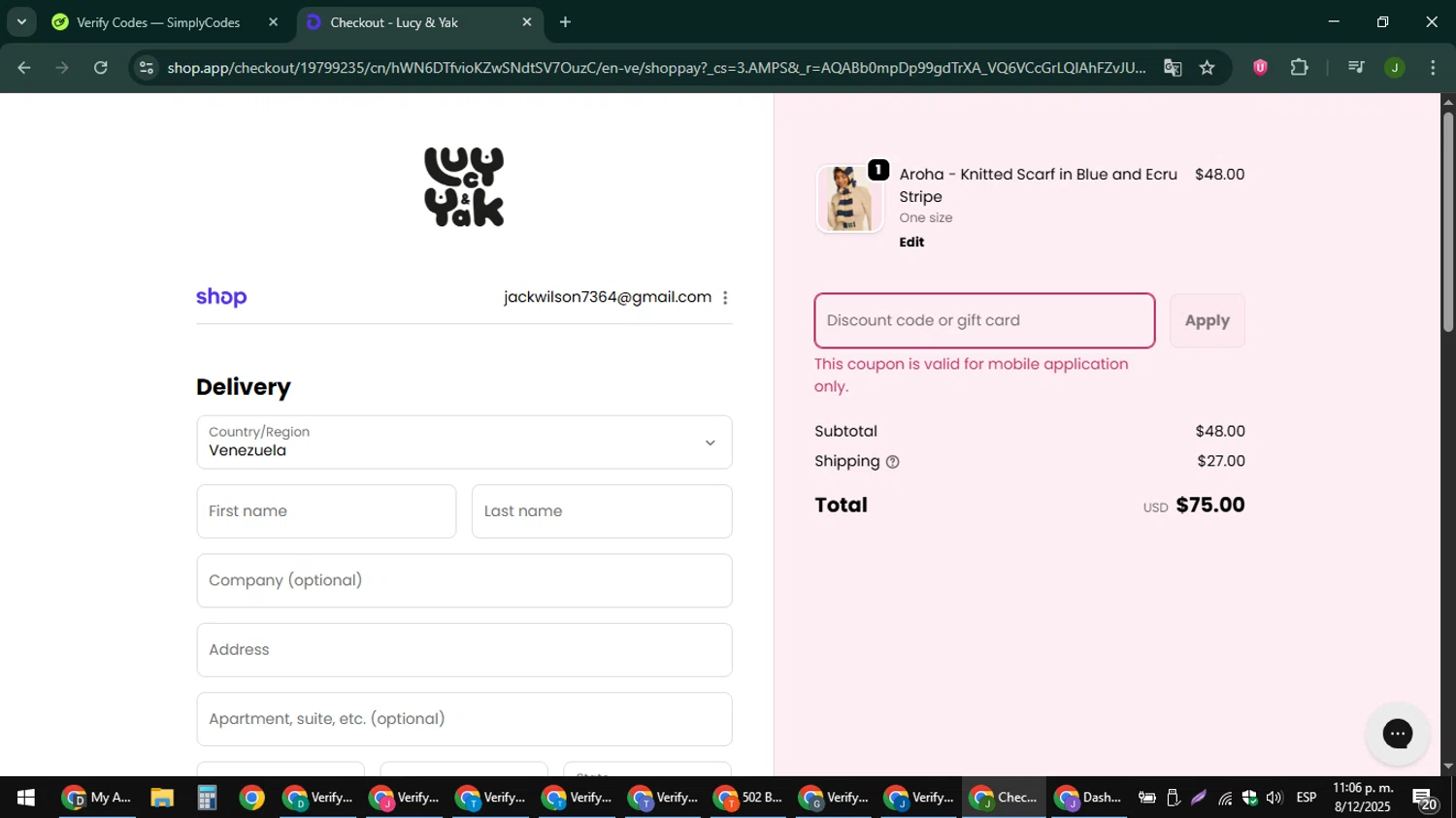1456x818 pixels.
Task: Click the battery tray icon
Action: click(1146, 798)
